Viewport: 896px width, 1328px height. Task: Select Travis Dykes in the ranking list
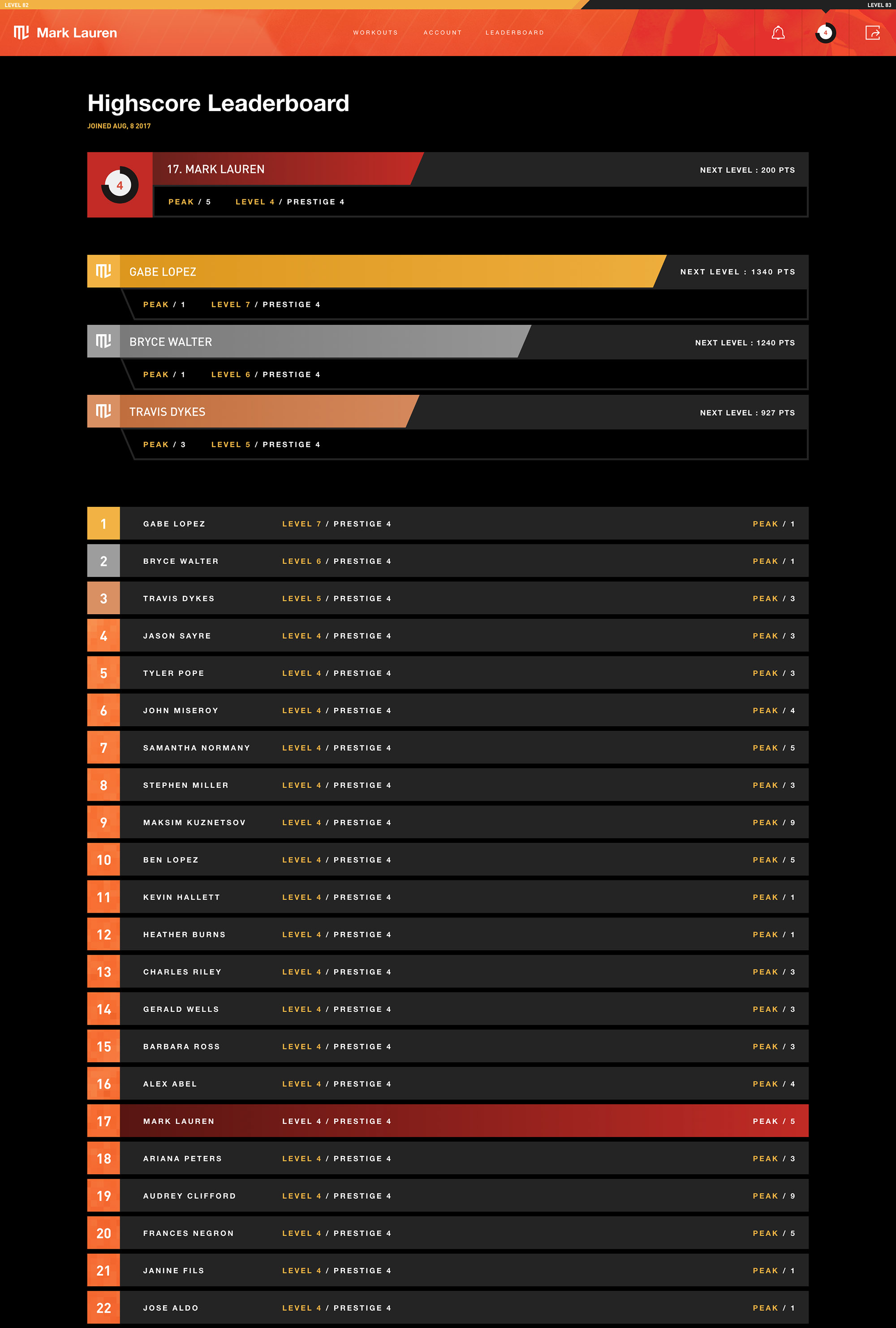448,598
